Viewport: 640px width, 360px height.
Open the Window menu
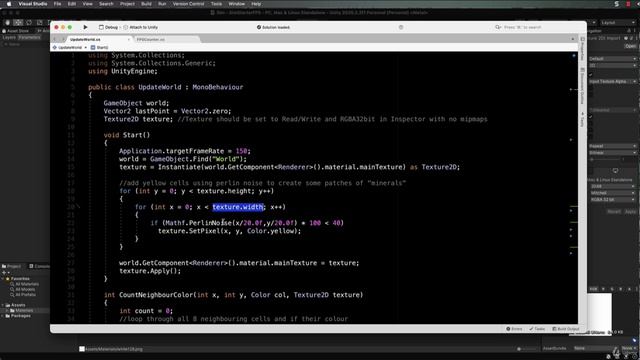pos(236,4)
